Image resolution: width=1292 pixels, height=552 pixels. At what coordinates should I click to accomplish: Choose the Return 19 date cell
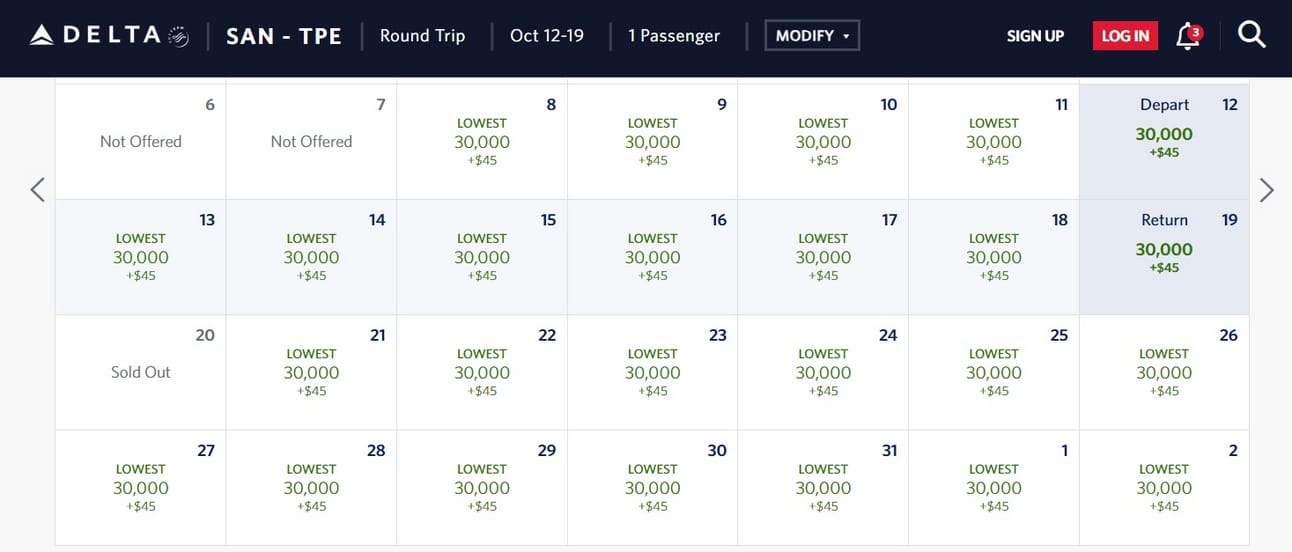coord(1164,257)
